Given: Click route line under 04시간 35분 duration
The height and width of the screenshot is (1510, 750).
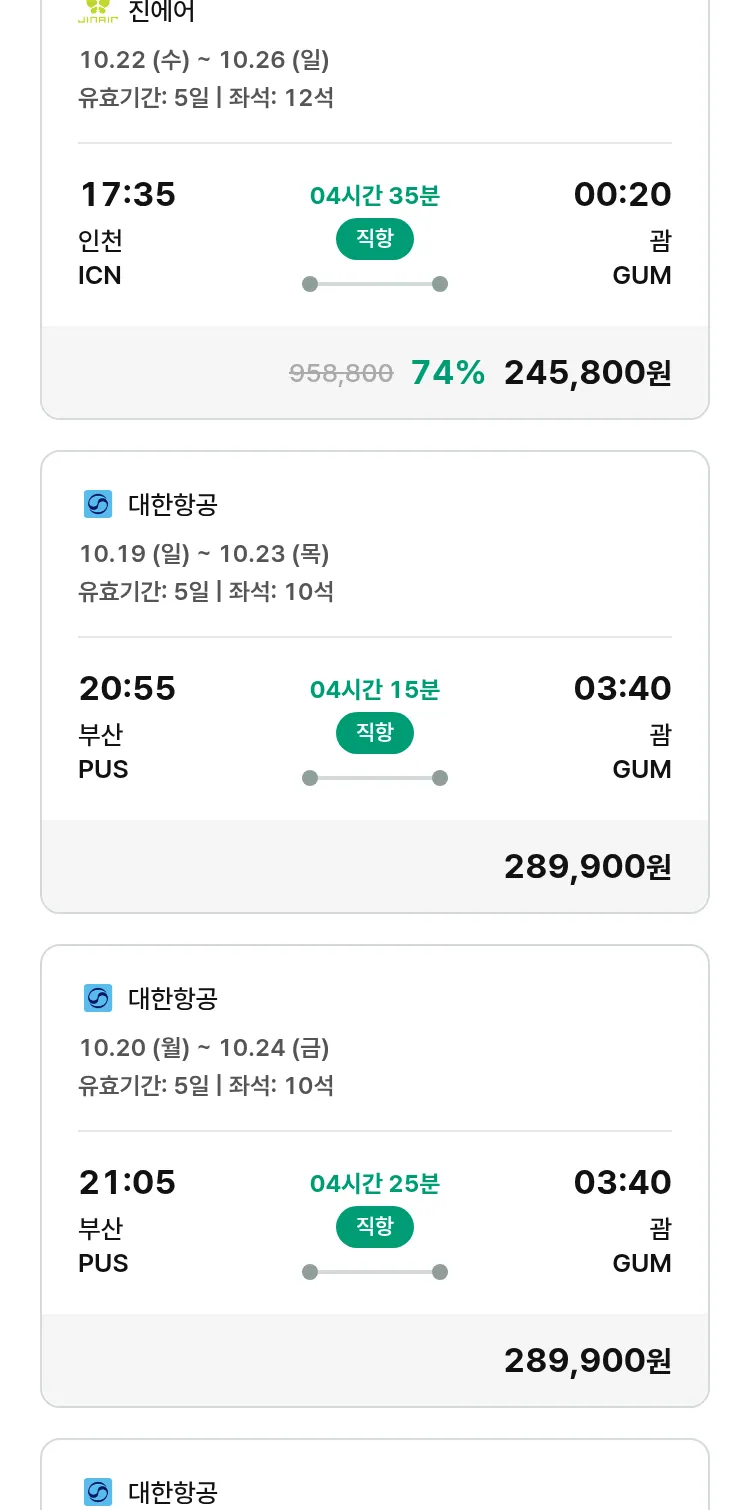Looking at the screenshot, I should [x=375, y=284].
